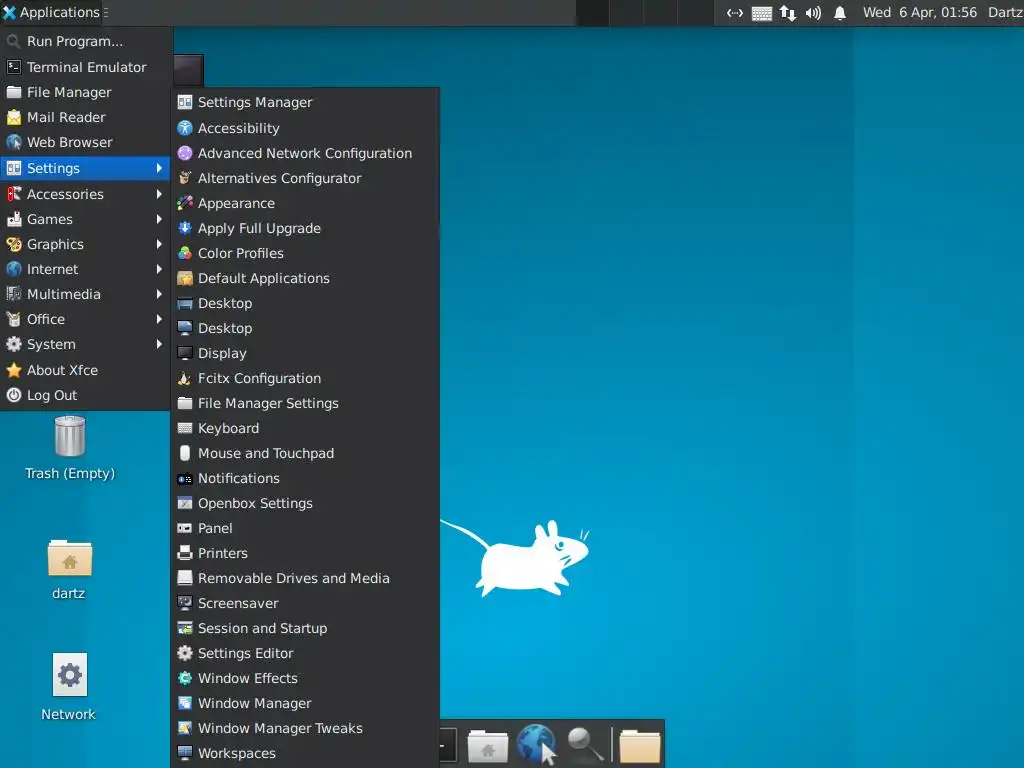1024x768 pixels.
Task: Open Web Browser from the menu
Action: click(x=85, y=142)
